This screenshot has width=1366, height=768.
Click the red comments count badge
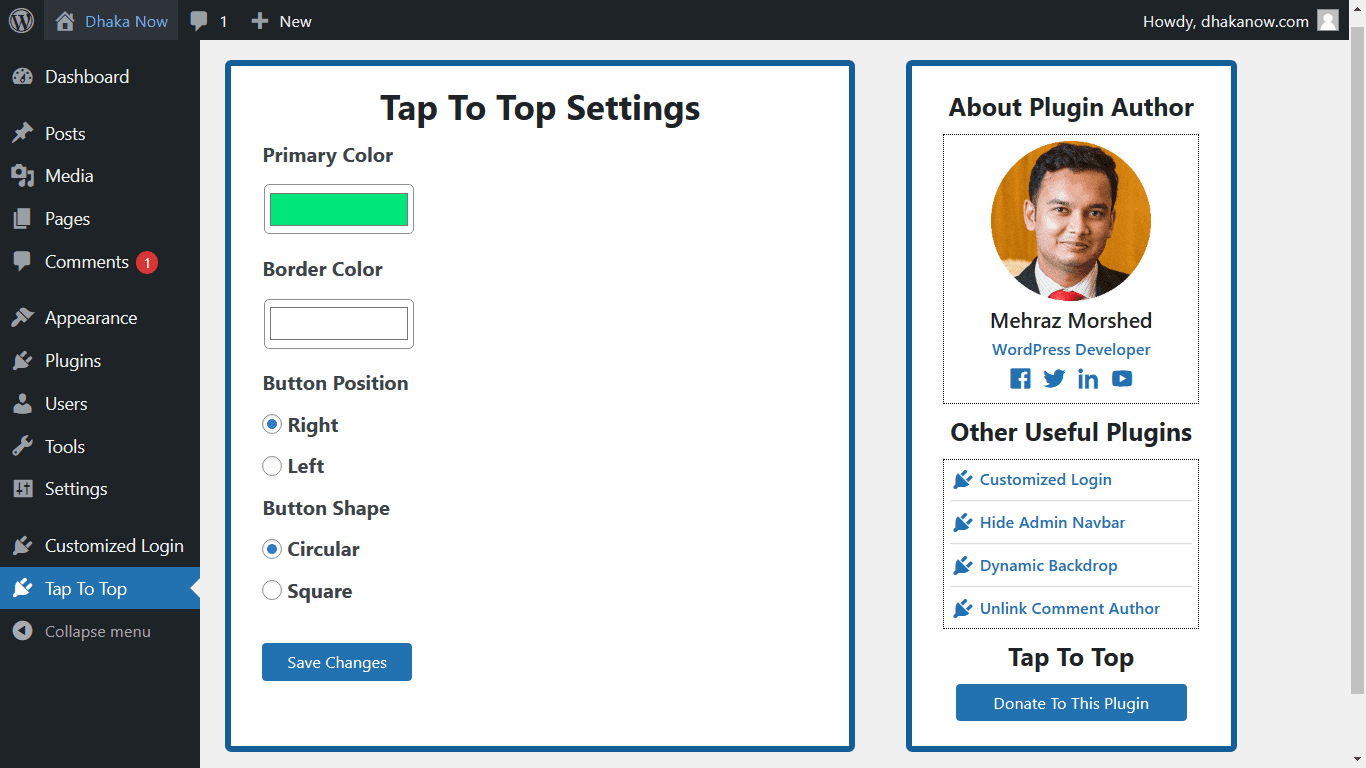click(147, 263)
